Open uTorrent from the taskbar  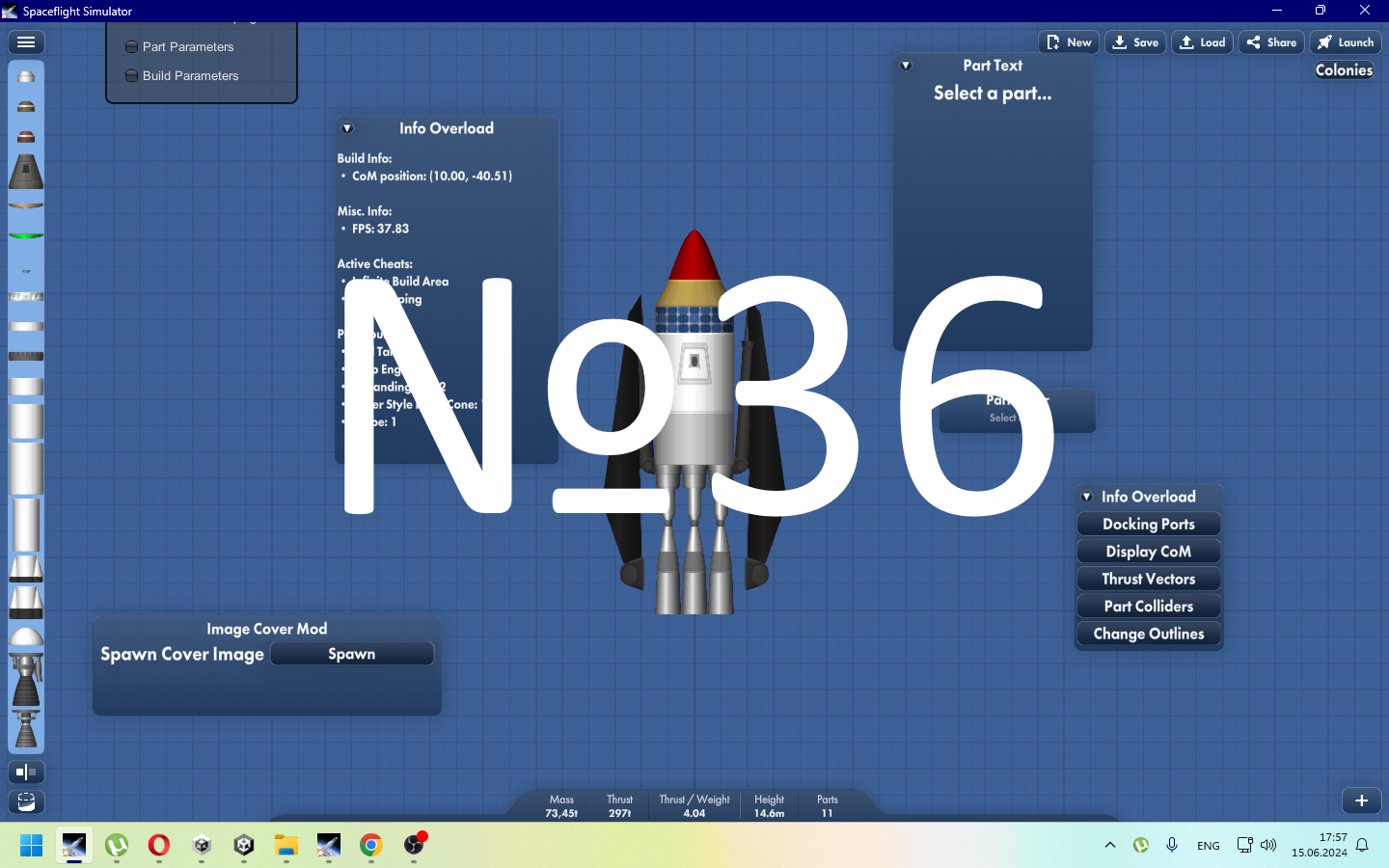point(117,846)
